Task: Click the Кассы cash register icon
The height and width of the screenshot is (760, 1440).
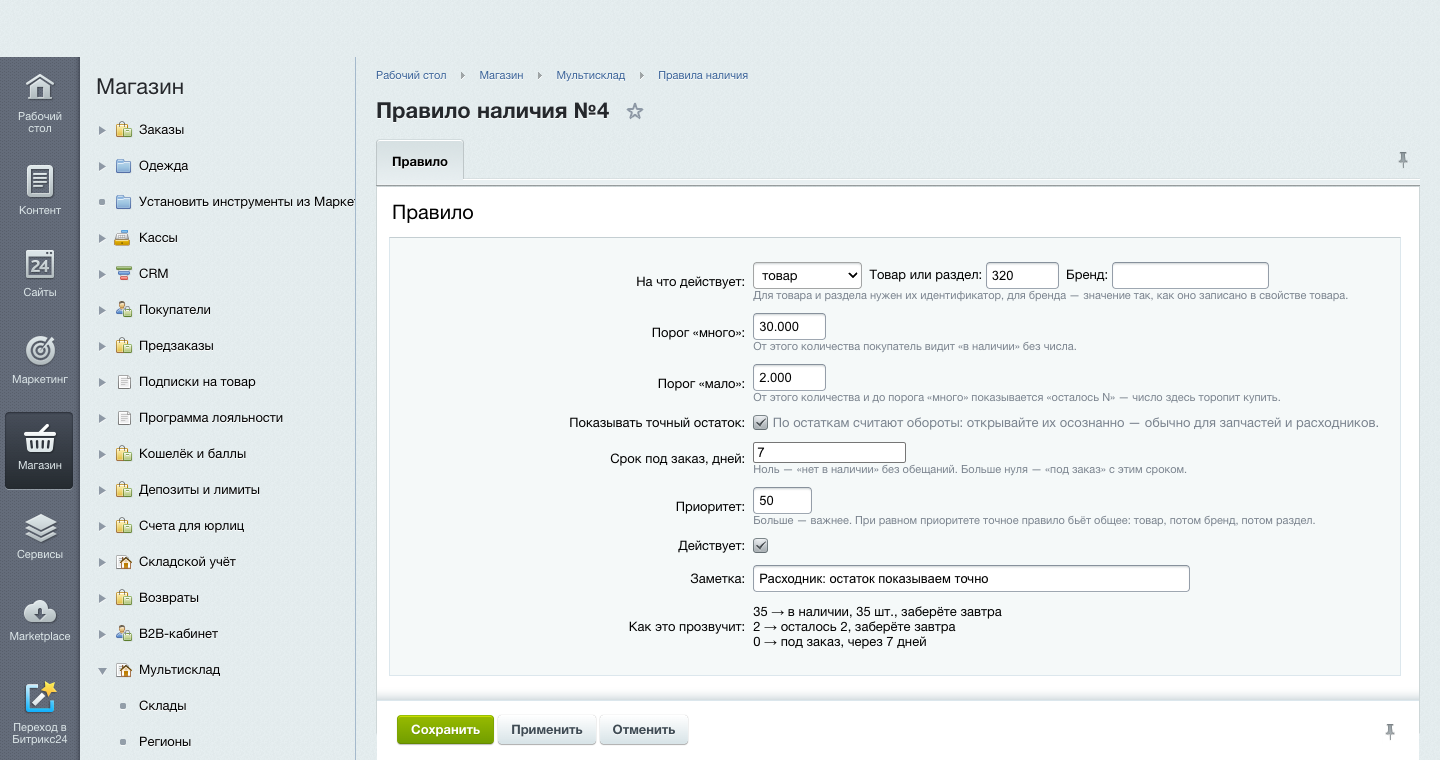Action: click(123, 238)
